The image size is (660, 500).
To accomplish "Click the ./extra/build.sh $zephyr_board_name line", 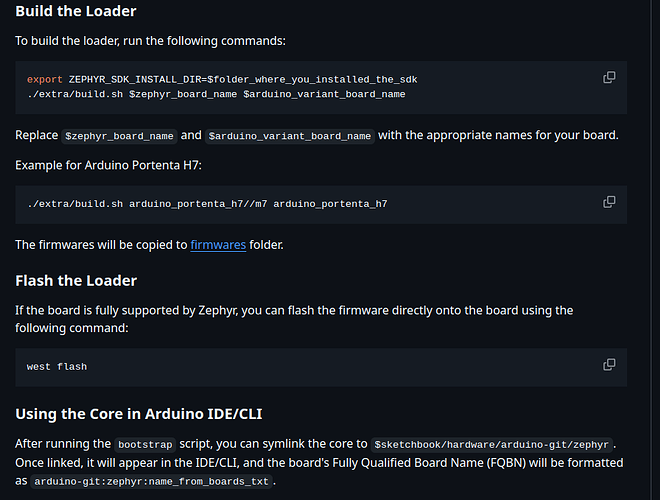I will tap(216, 94).
